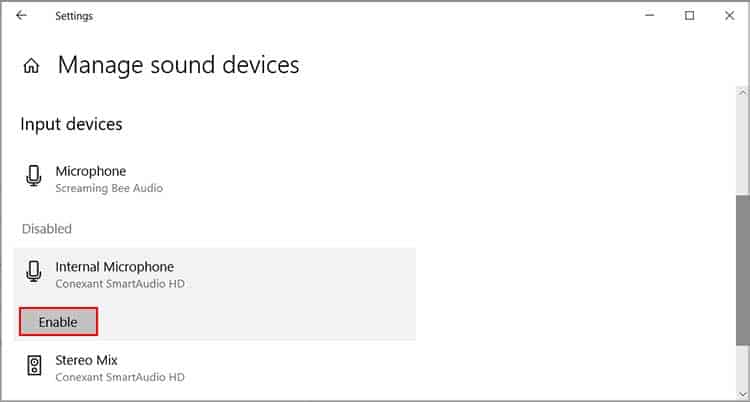Collapse the Internal Microphone entry by its name
This screenshot has width=750, height=402.
(114, 267)
